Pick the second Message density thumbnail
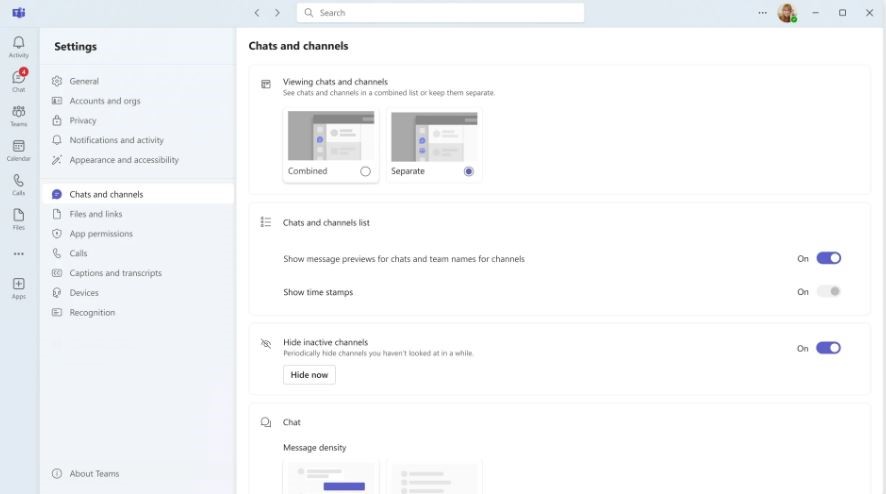The image size is (886, 494). point(434,478)
